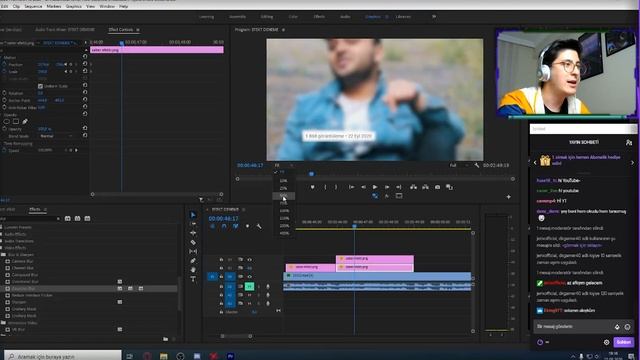
Task: Reset the Position parameter
Action: (x=85, y=64)
